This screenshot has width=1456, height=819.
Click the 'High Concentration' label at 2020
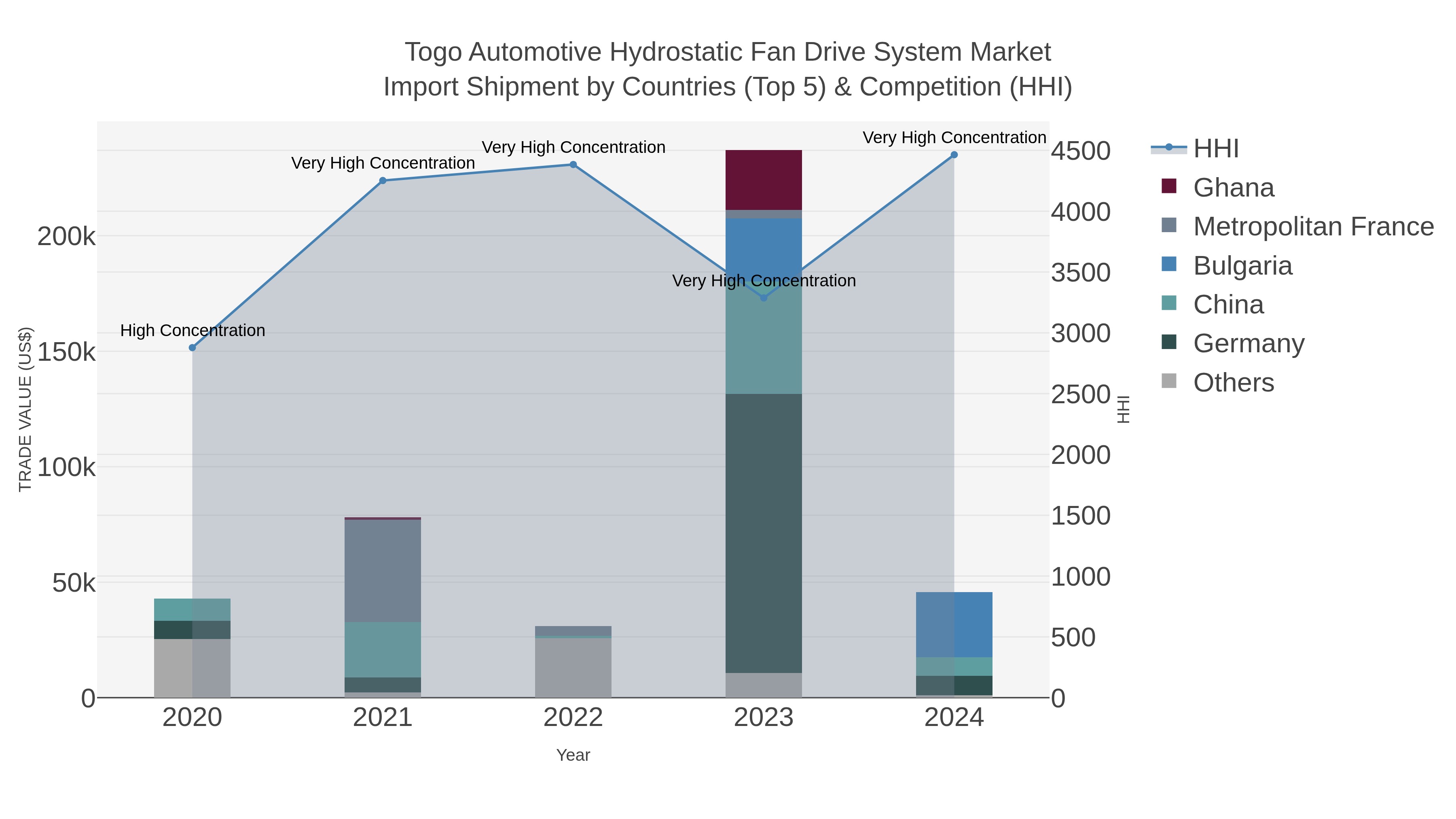[193, 330]
